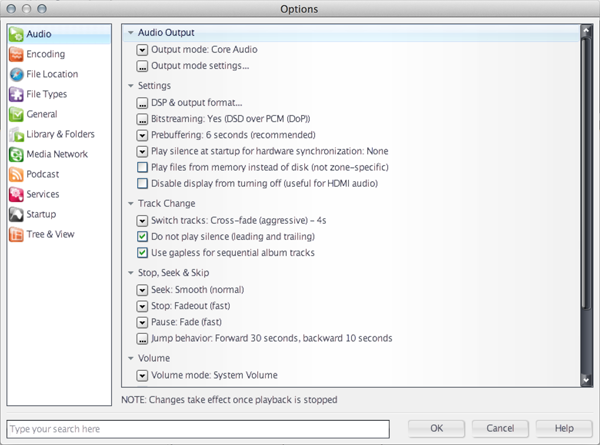600x445 pixels.
Task: Click the Services icon
Action: [x=16, y=194]
